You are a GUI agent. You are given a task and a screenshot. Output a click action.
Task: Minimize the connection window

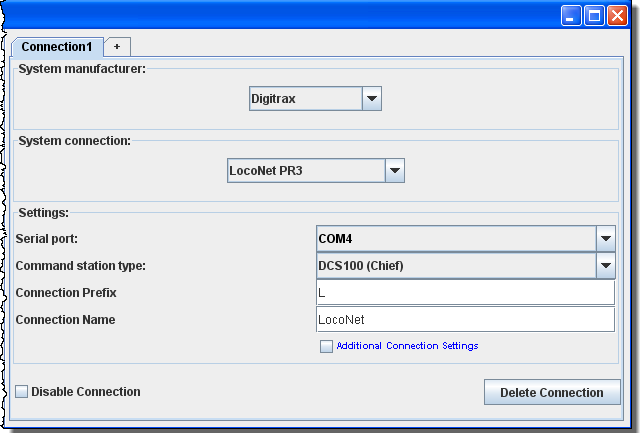click(x=571, y=16)
